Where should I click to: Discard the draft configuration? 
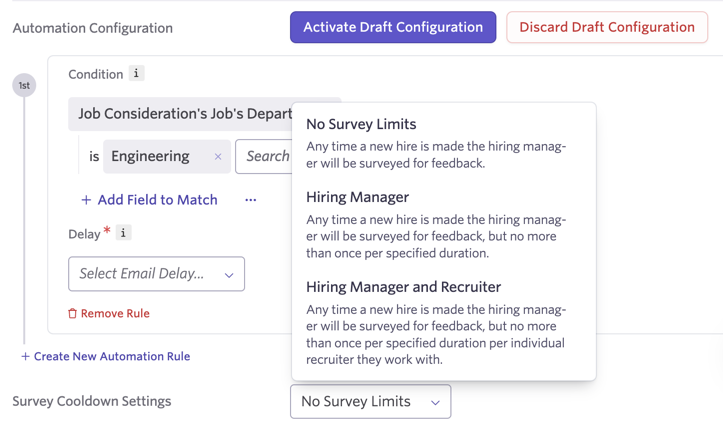607,27
